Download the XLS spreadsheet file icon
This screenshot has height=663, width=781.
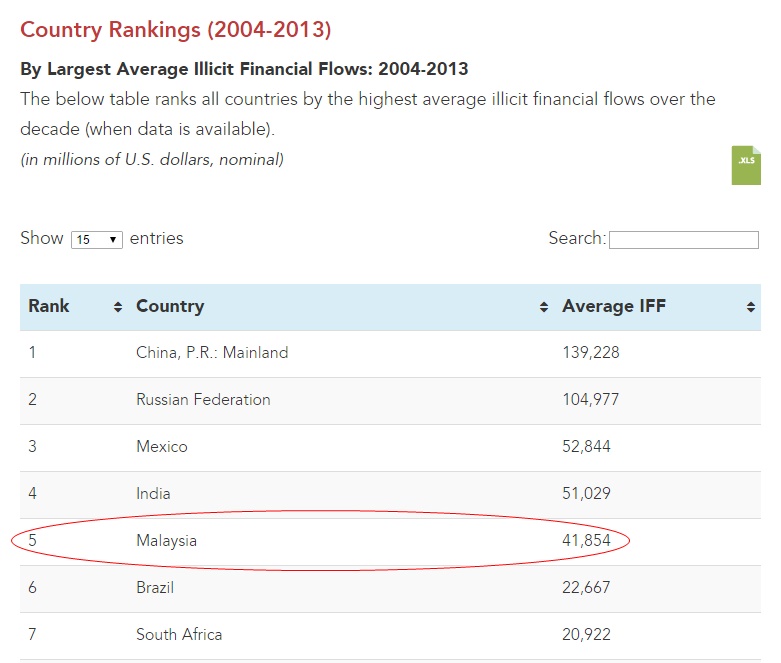746,165
